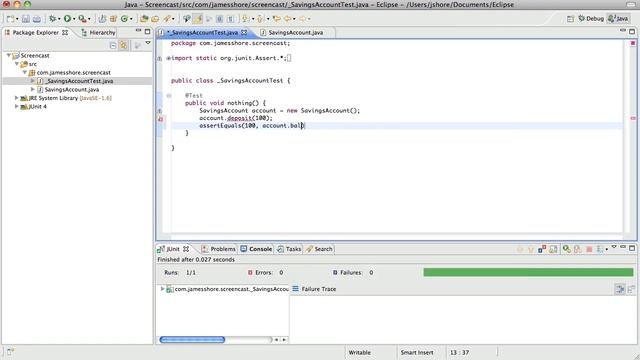640x360 pixels.
Task: Select the JUnit view tab
Action: pyautogui.click(x=173, y=249)
